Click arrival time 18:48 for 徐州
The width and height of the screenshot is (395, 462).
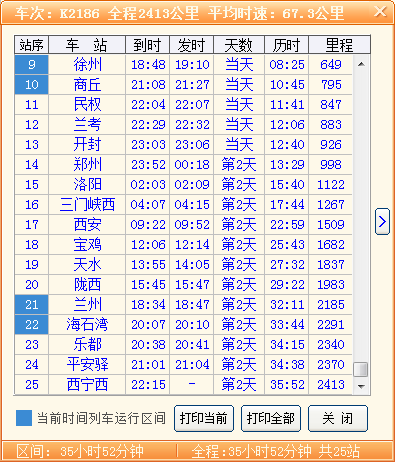[x=148, y=65]
